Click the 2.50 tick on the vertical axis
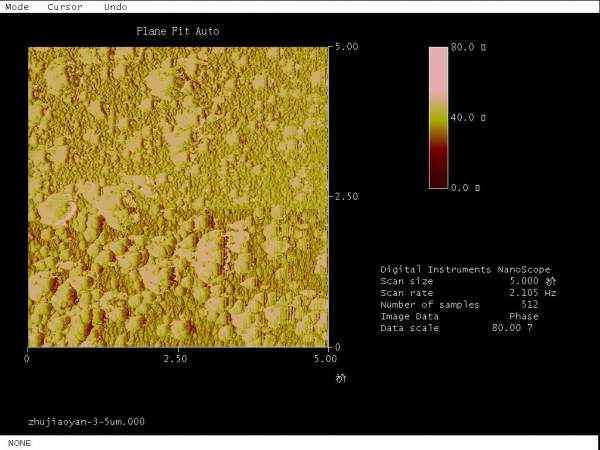Image resolution: width=600 pixels, height=450 pixels. coord(345,197)
